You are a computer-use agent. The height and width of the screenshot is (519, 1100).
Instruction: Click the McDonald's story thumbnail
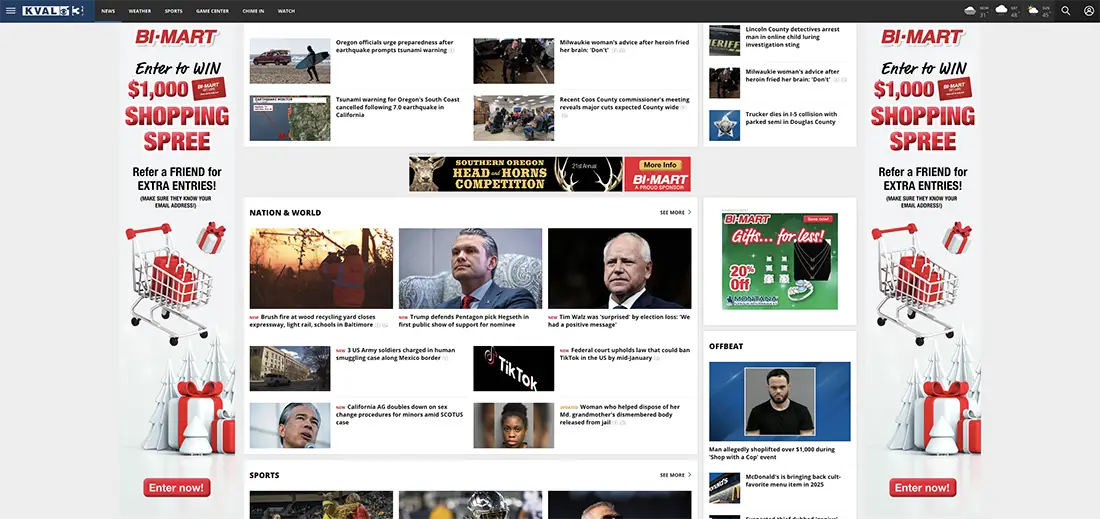click(724, 488)
